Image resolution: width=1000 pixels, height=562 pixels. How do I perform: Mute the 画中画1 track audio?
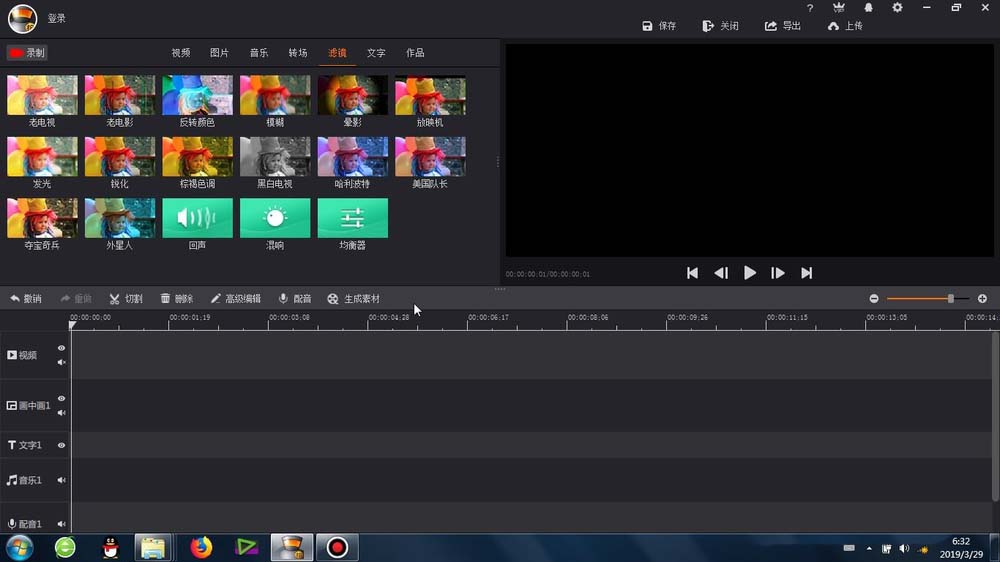(x=61, y=413)
